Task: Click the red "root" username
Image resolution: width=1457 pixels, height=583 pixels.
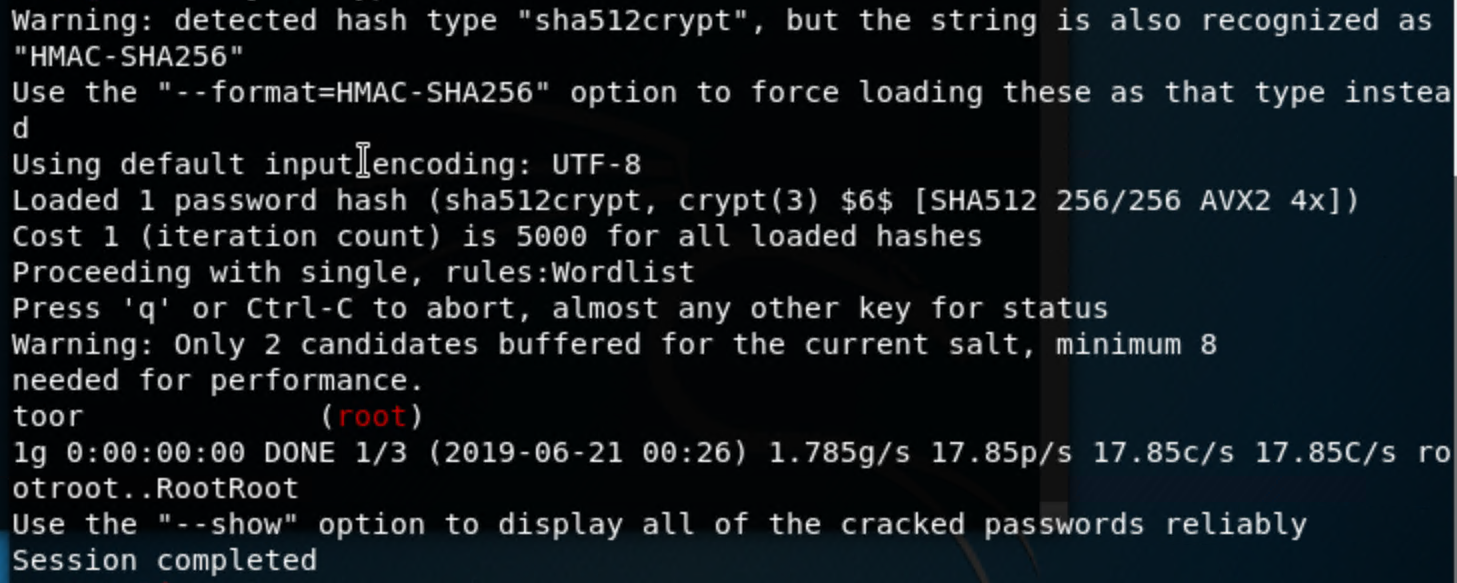Action: pyautogui.click(x=371, y=416)
